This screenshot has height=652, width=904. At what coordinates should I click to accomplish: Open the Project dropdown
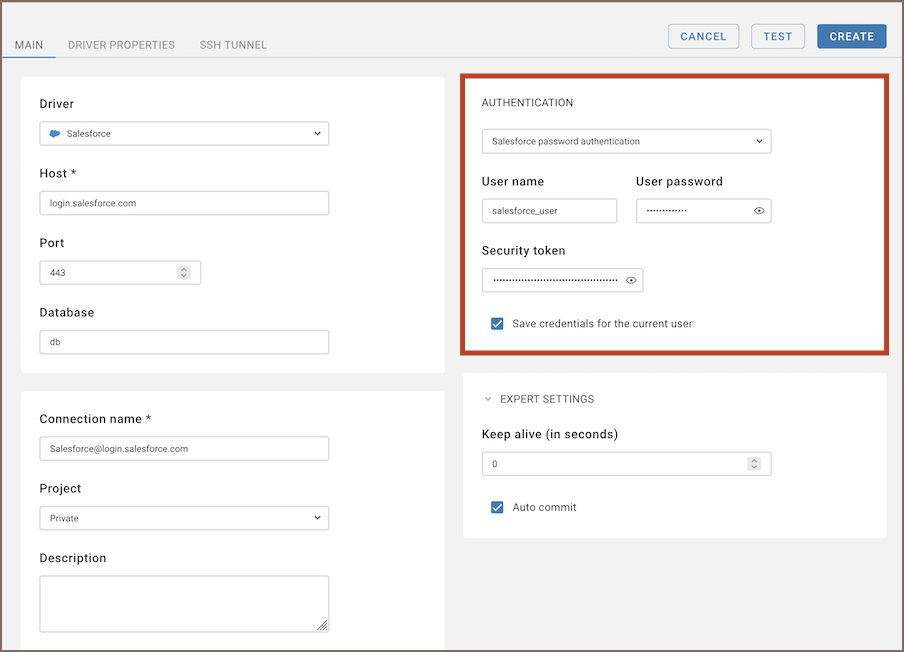pos(184,518)
